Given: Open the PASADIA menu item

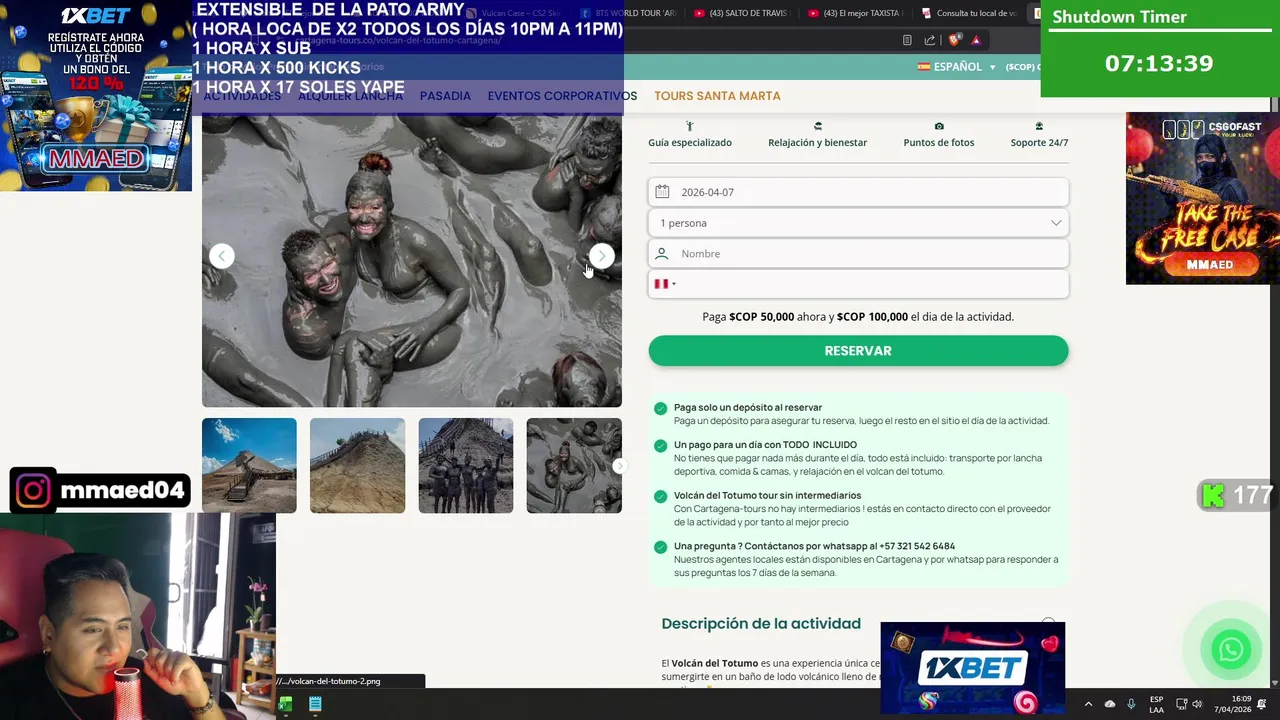Looking at the screenshot, I should [445, 96].
